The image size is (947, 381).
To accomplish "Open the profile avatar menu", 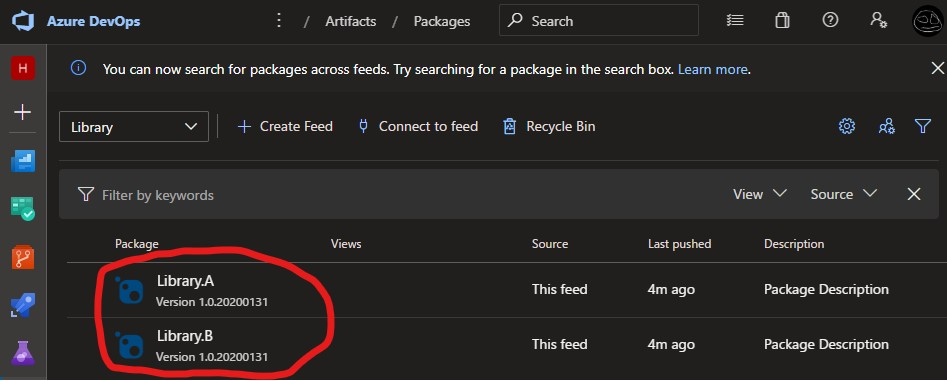I will click(928, 21).
